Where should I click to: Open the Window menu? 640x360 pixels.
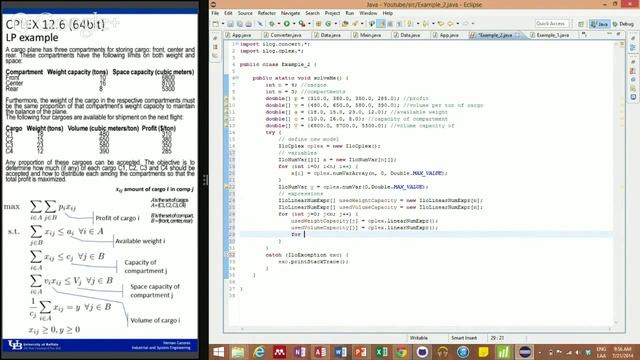[x=368, y=13]
